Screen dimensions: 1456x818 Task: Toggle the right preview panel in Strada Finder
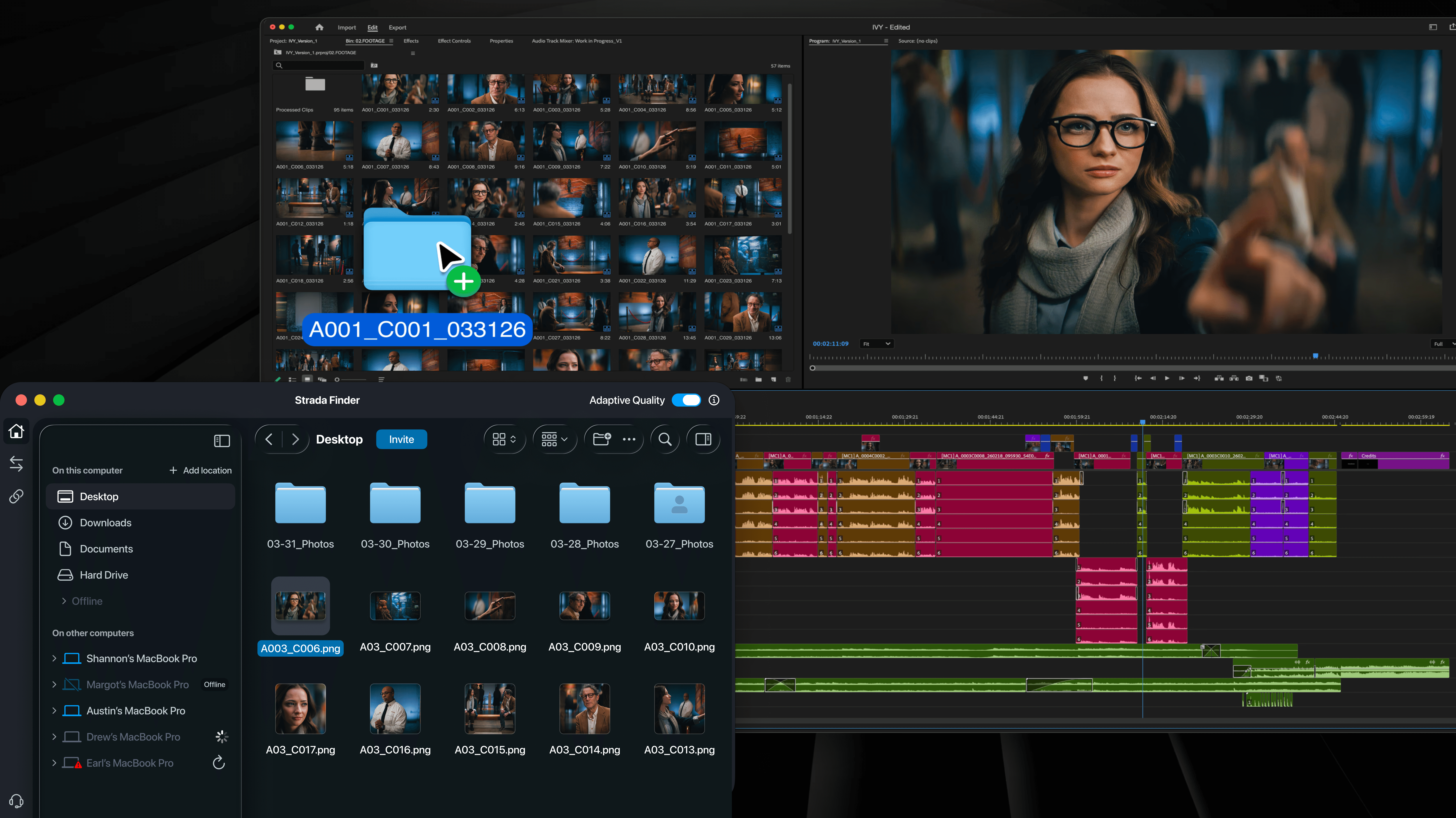tap(703, 439)
